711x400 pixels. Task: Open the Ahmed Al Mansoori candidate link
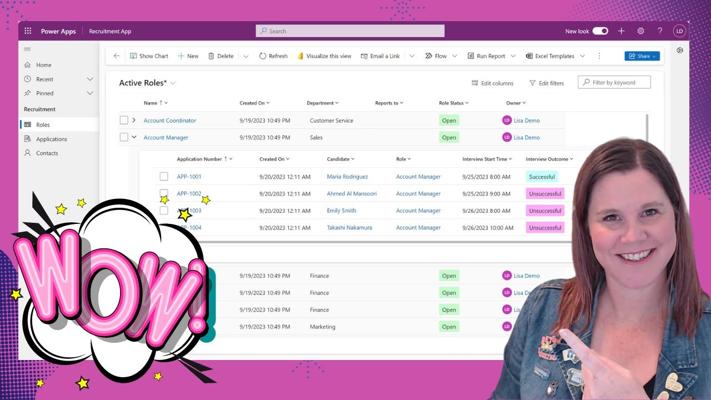coord(352,194)
